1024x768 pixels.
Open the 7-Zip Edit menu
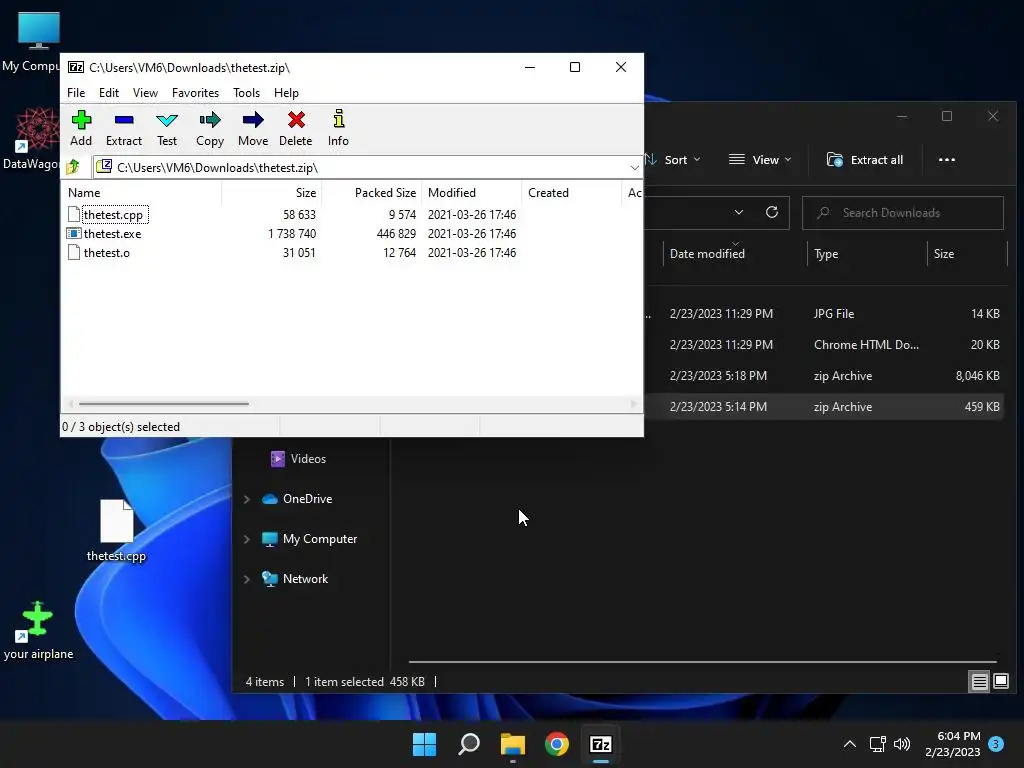tap(109, 93)
